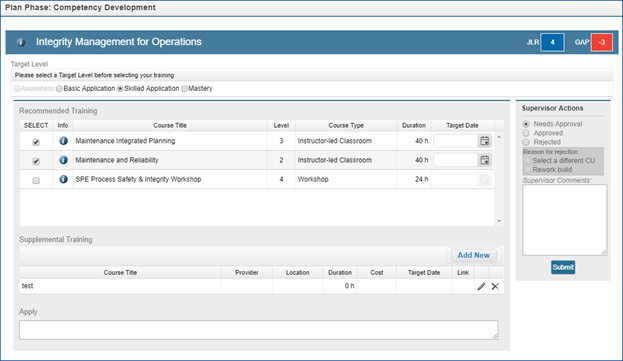This screenshot has width=623, height=361.
Task: Click Add New supplemental training button
Action: (474, 255)
